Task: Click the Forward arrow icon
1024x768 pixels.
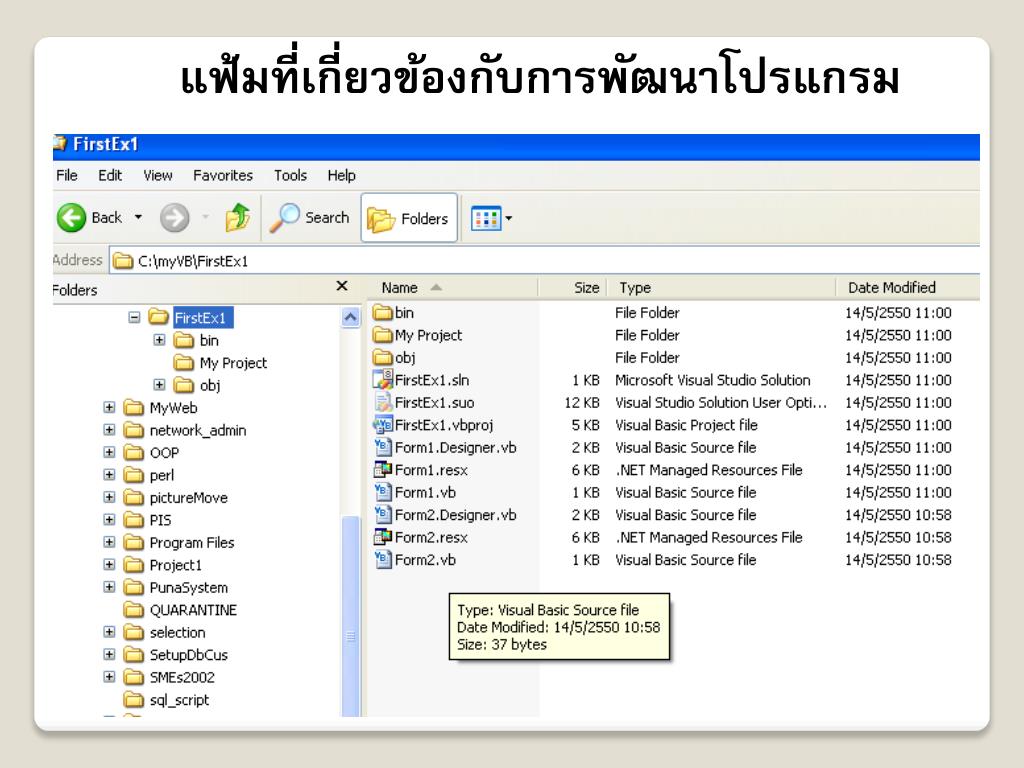Action: click(x=174, y=217)
